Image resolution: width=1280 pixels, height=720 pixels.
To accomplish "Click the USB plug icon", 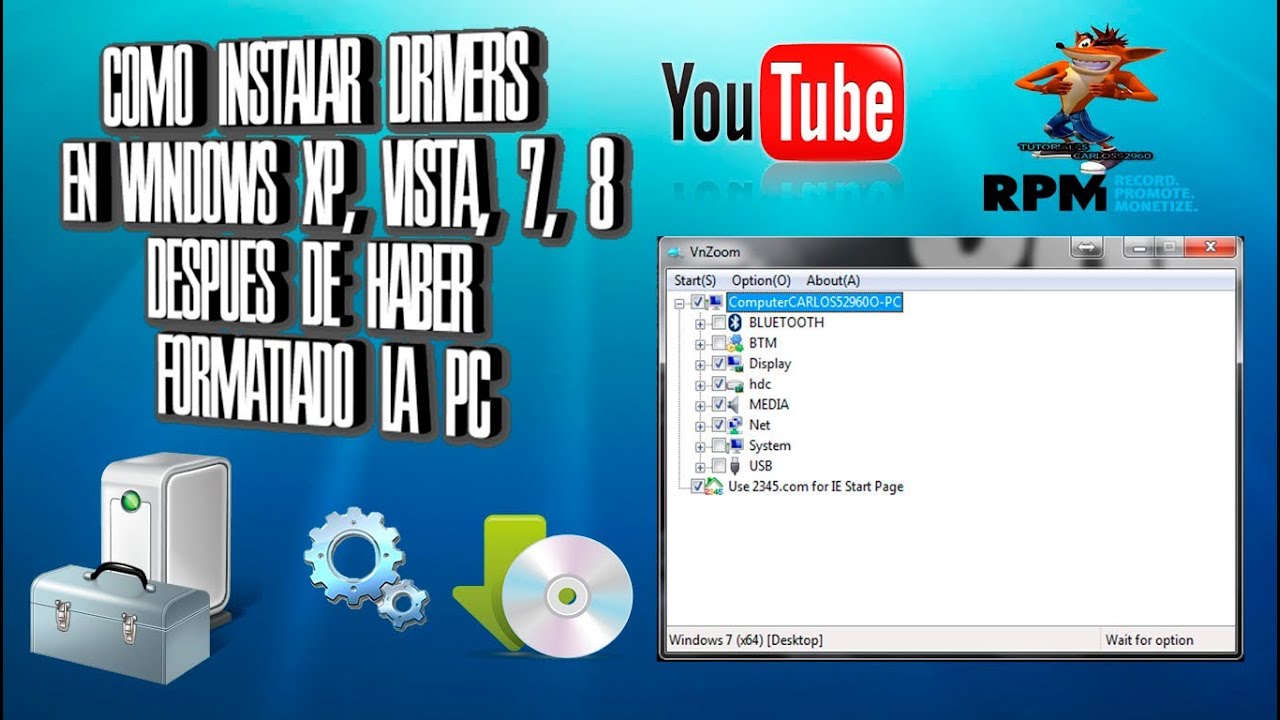I will point(735,466).
